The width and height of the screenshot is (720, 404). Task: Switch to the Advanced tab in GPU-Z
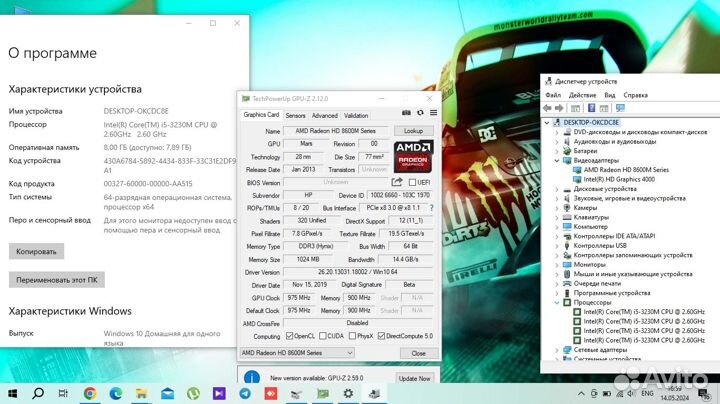point(325,115)
